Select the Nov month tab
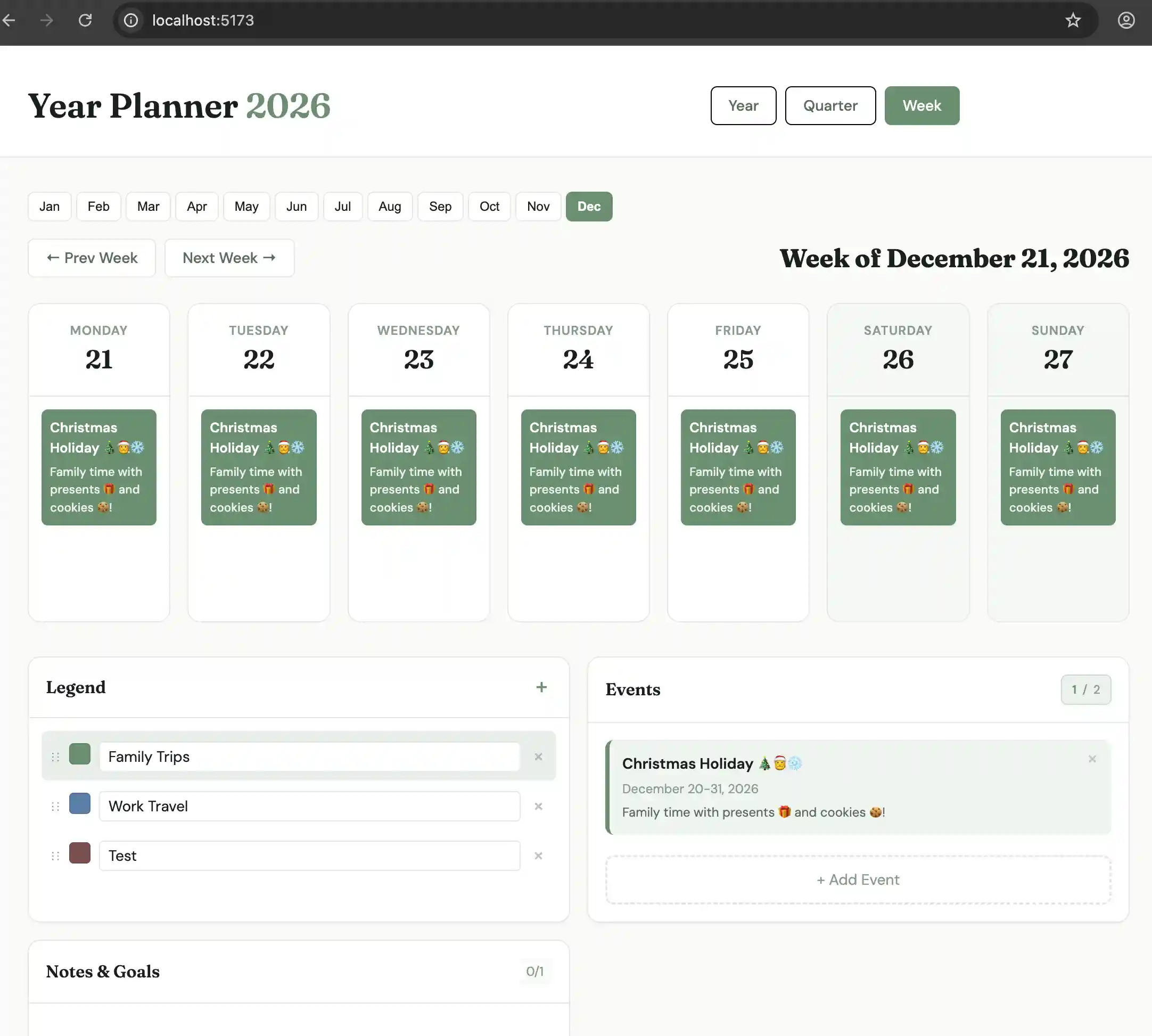 click(x=538, y=206)
